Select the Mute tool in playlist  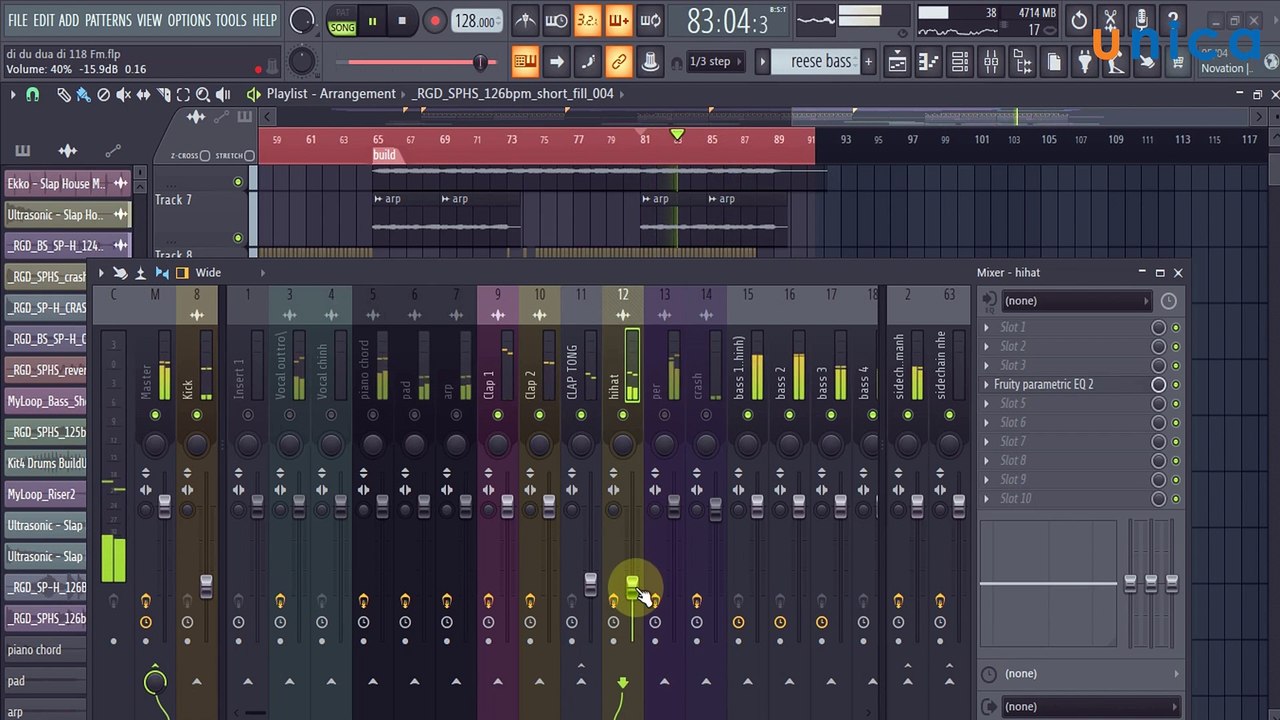123,94
